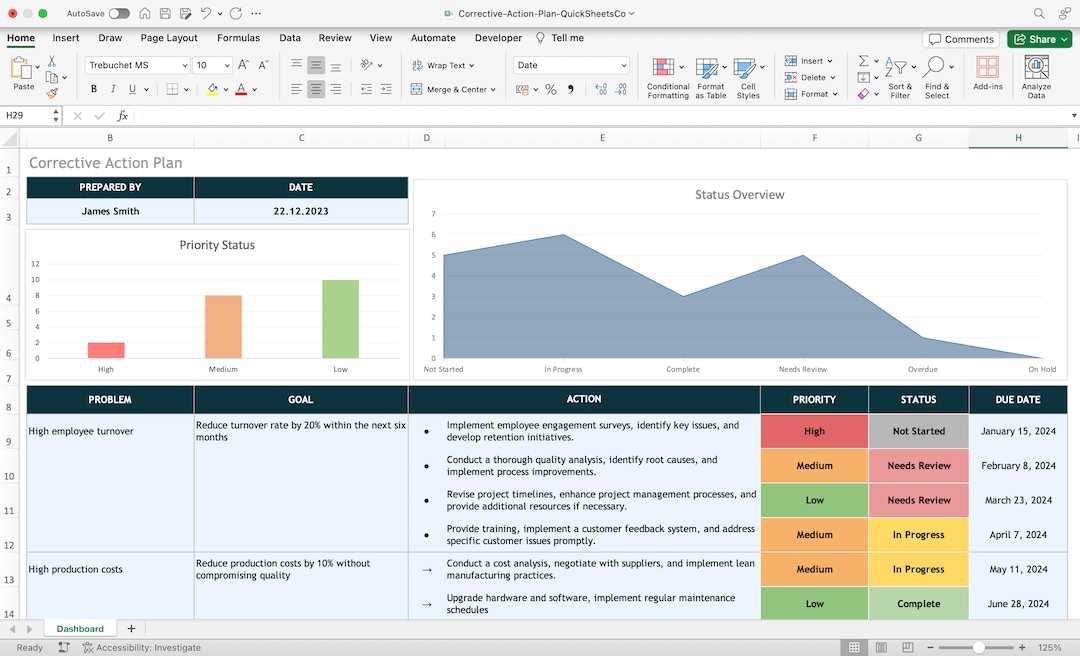Open the Analyze Data tool
This screenshot has width=1080, height=656.
point(1036,73)
